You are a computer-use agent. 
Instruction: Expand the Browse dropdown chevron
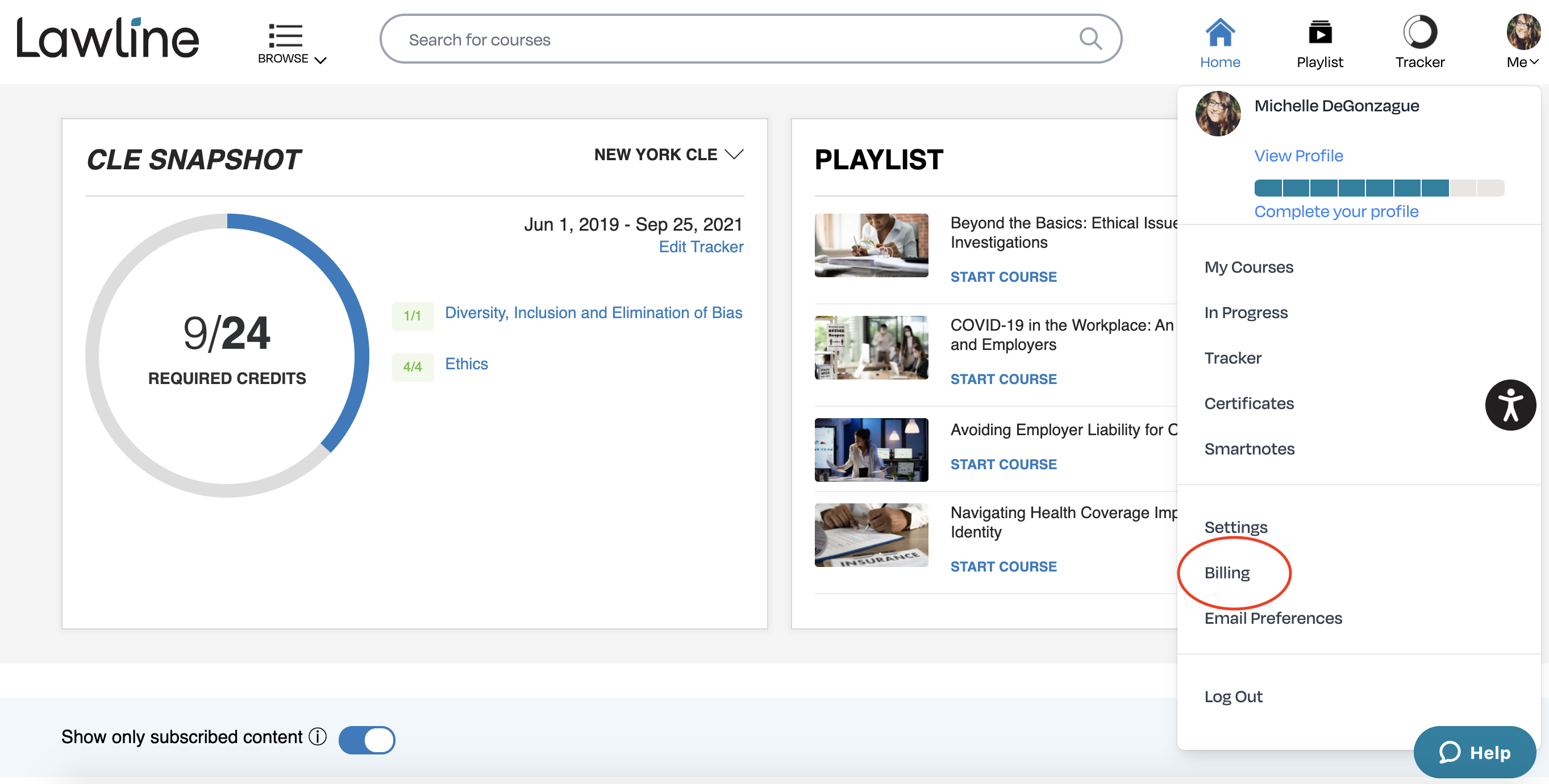coord(320,60)
